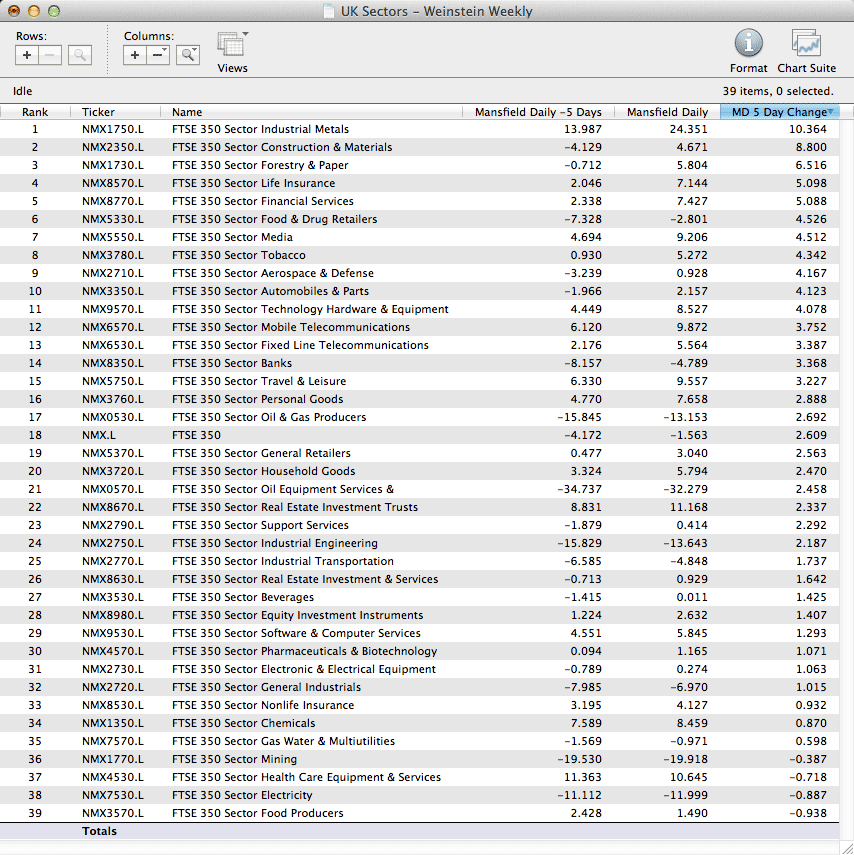The image size is (854, 855).
Task: Click the Rows search magnifier button
Action: (80, 55)
